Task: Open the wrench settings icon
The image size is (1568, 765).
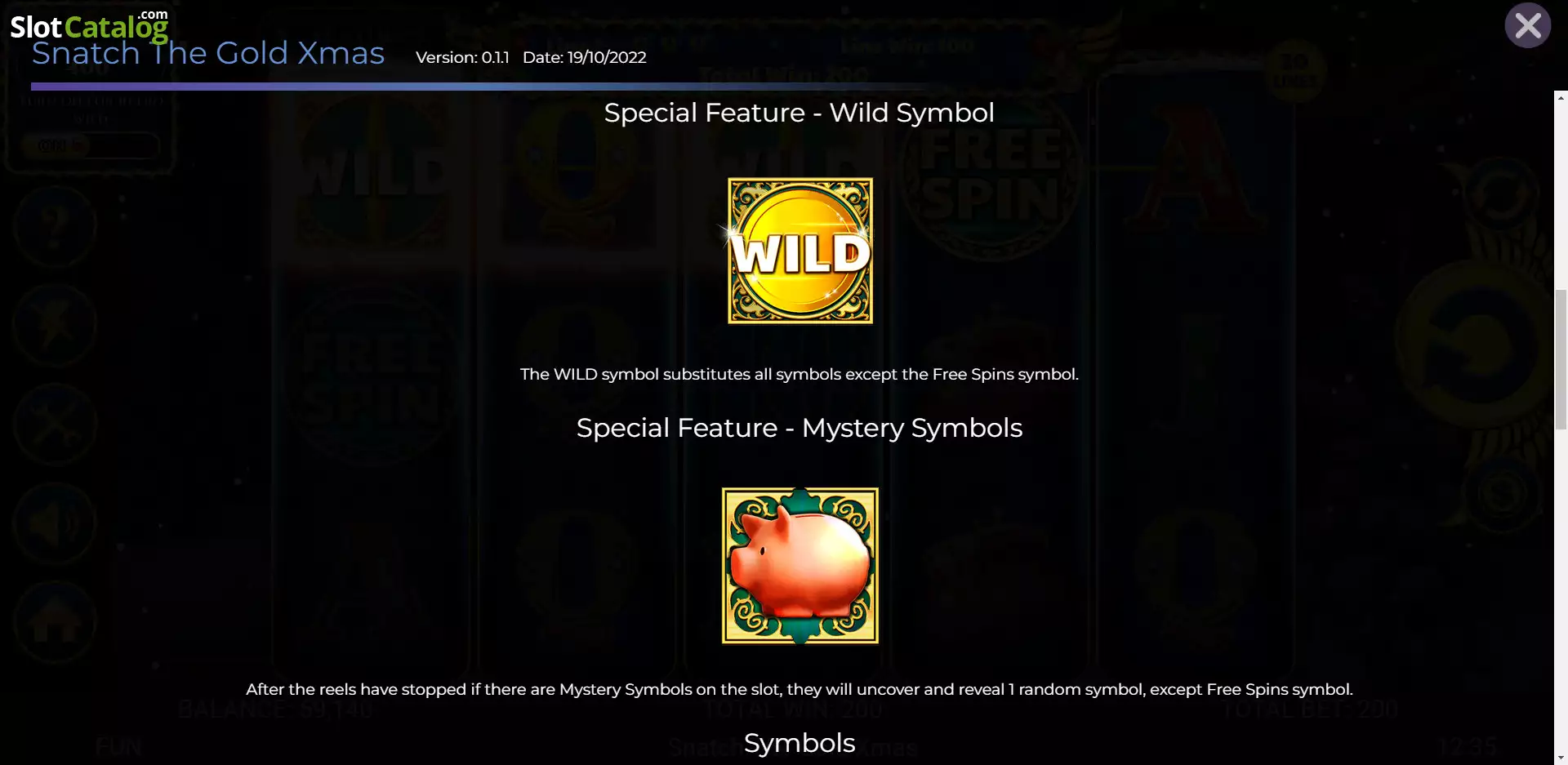Action: [55, 424]
